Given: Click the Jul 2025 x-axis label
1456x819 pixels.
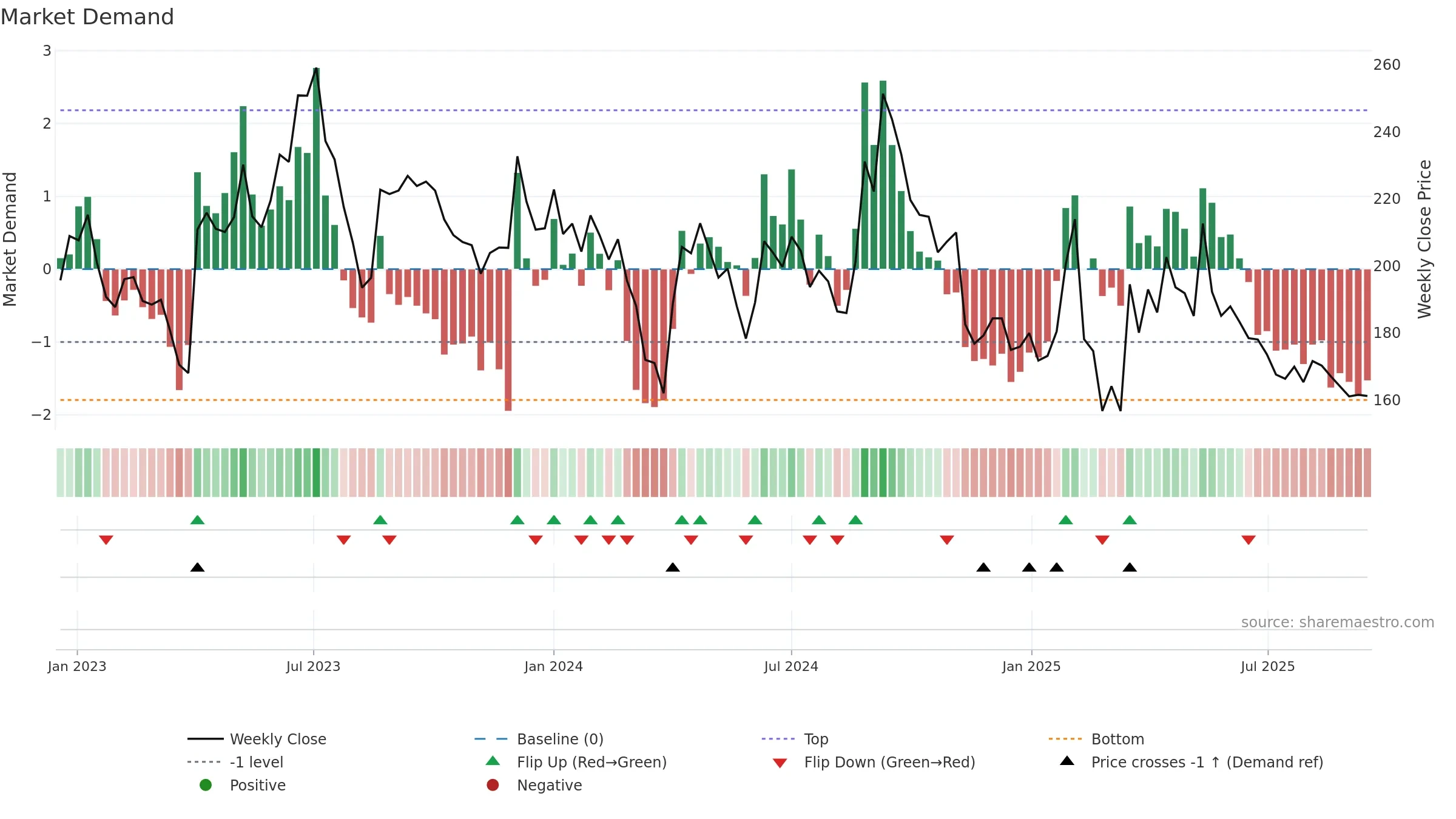Looking at the screenshot, I should pyautogui.click(x=1268, y=667).
